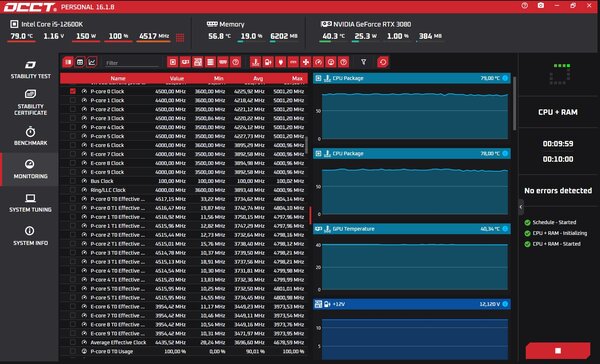600x364 pixels.
Task: Tick the Ring/LLC Clock checkbox
Action: [73, 190]
